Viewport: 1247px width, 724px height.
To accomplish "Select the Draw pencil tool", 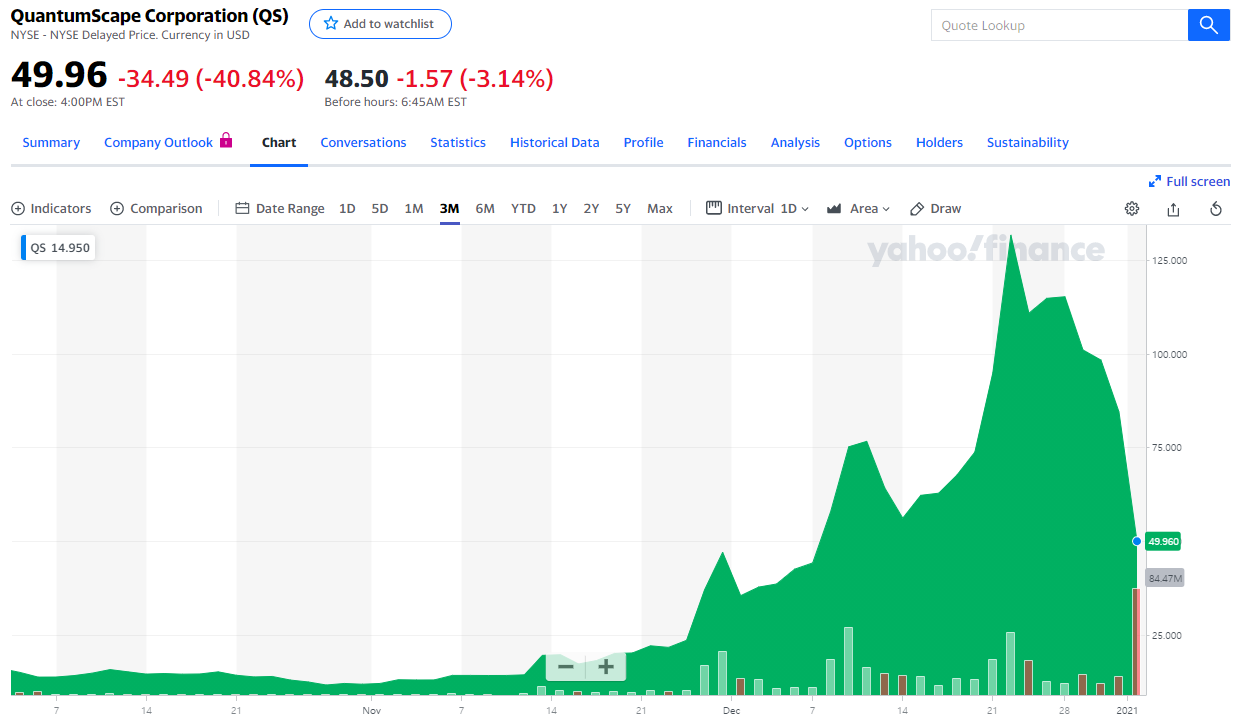I will (935, 209).
